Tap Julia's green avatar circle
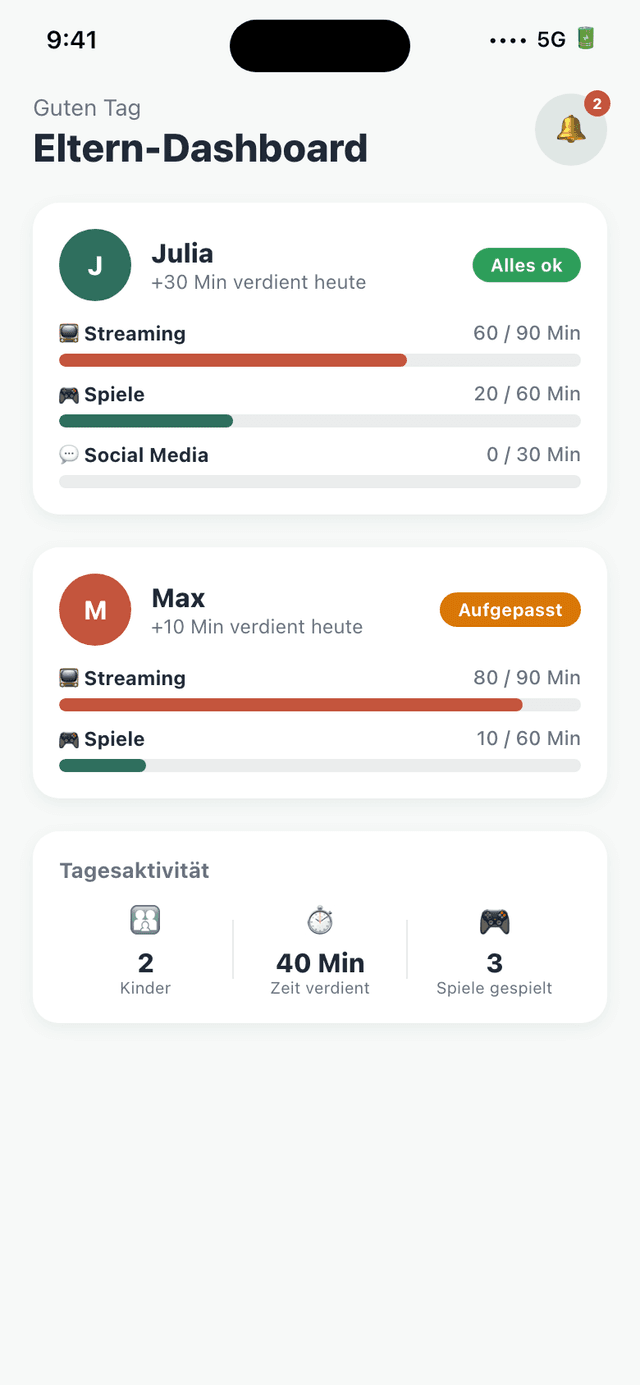This screenshot has height=1385, width=640. tap(95, 265)
